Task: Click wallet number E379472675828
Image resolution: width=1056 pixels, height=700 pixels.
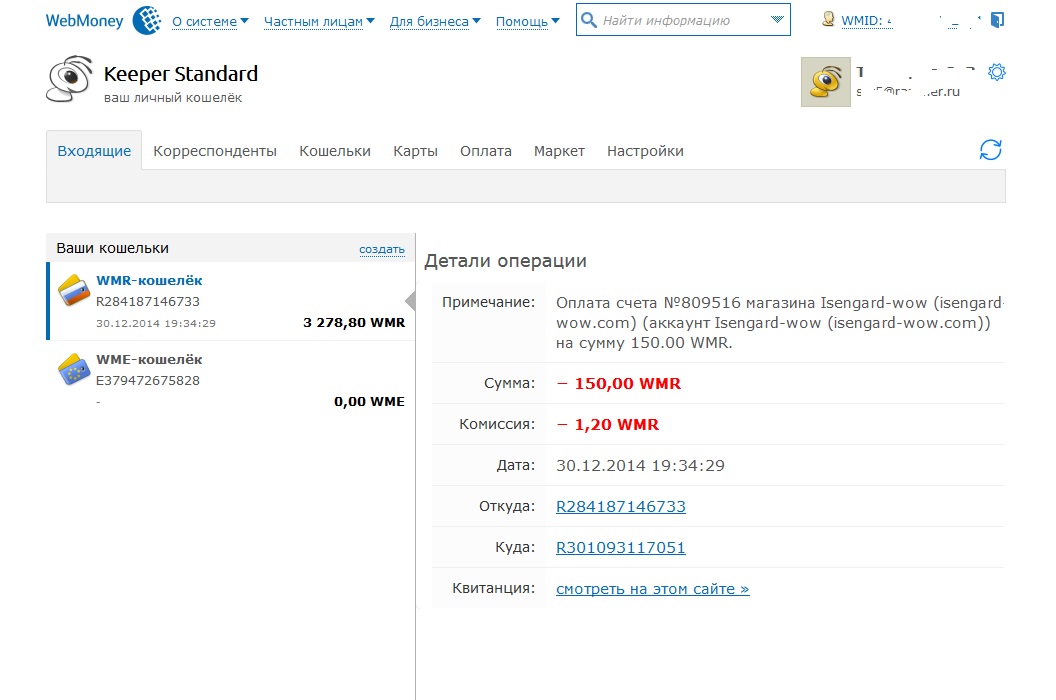Action: (x=147, y=380)
